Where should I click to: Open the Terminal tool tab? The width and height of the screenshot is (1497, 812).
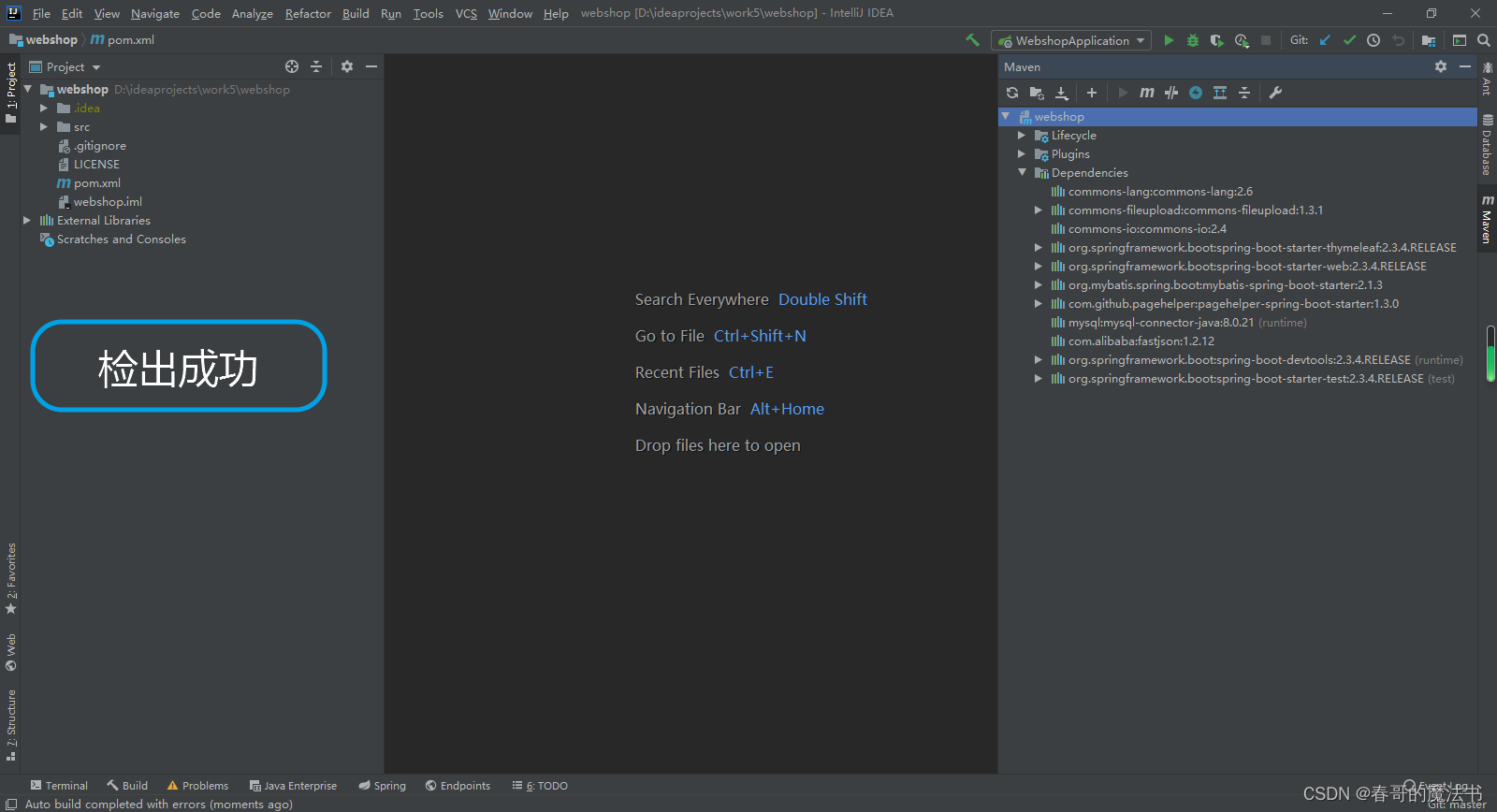(x=59, y=786)
